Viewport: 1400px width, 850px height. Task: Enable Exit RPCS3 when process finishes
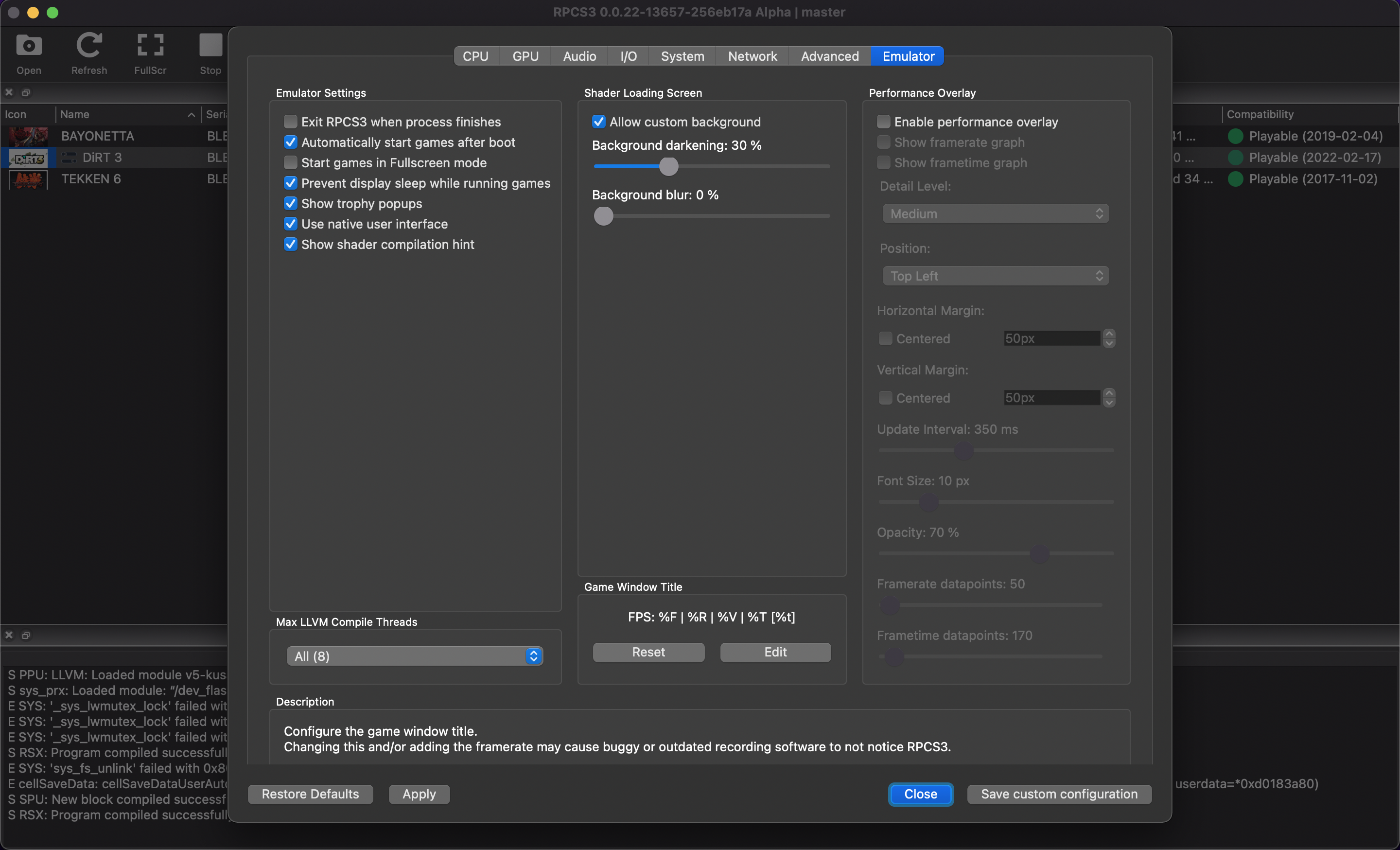tap(290, 122)
